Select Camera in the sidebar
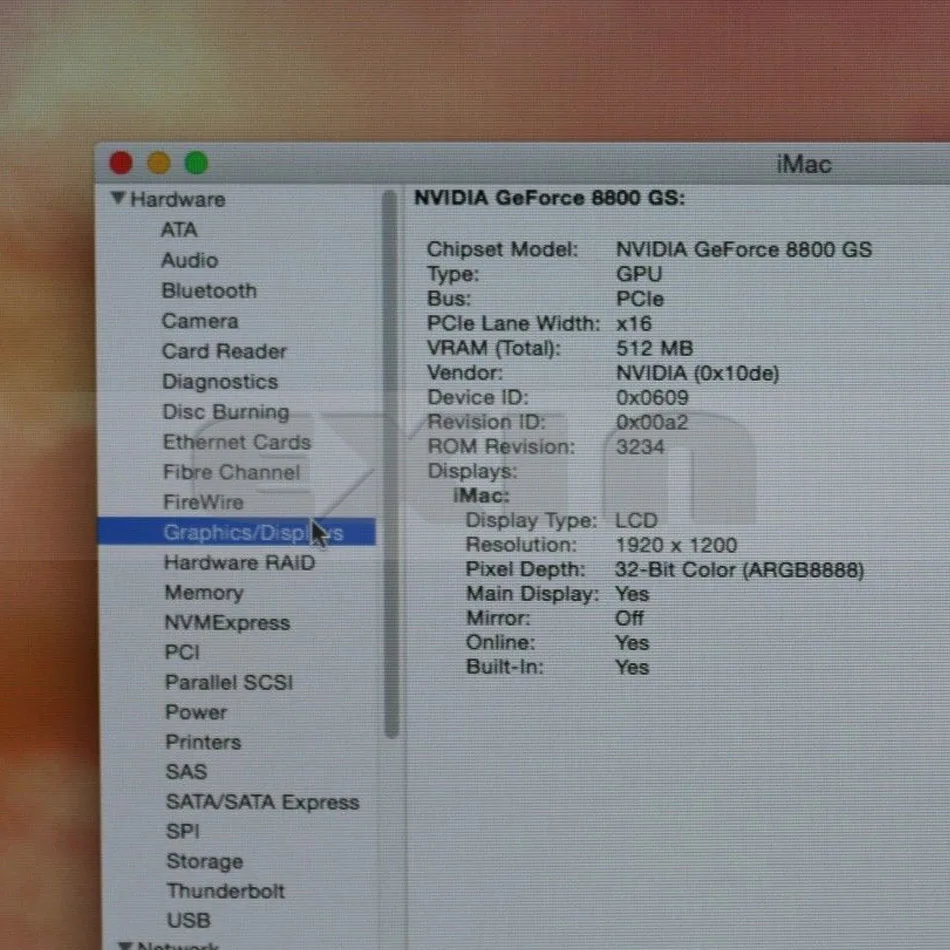 tap(200, 321)
